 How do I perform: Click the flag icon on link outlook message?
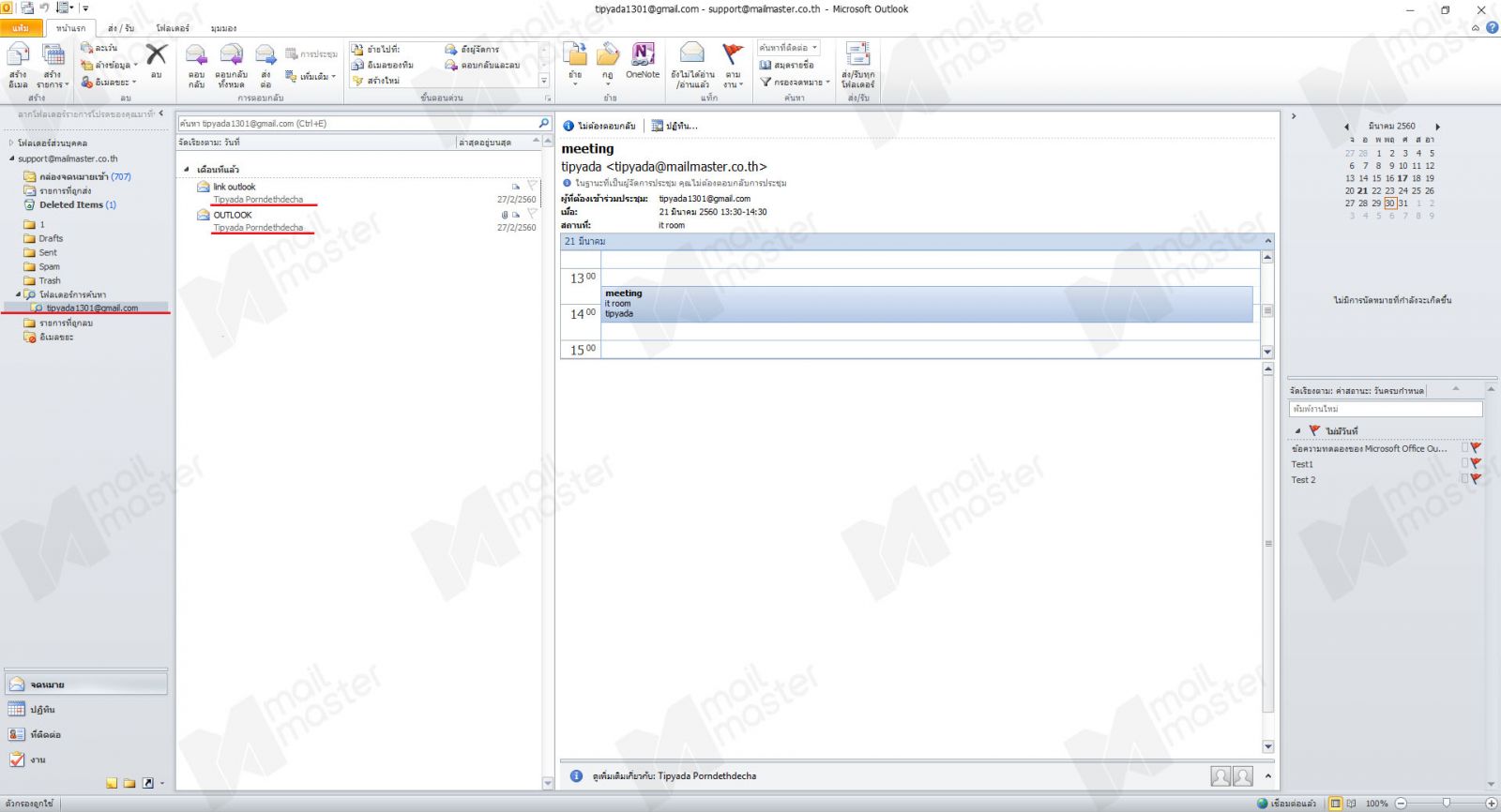[532, 186]
